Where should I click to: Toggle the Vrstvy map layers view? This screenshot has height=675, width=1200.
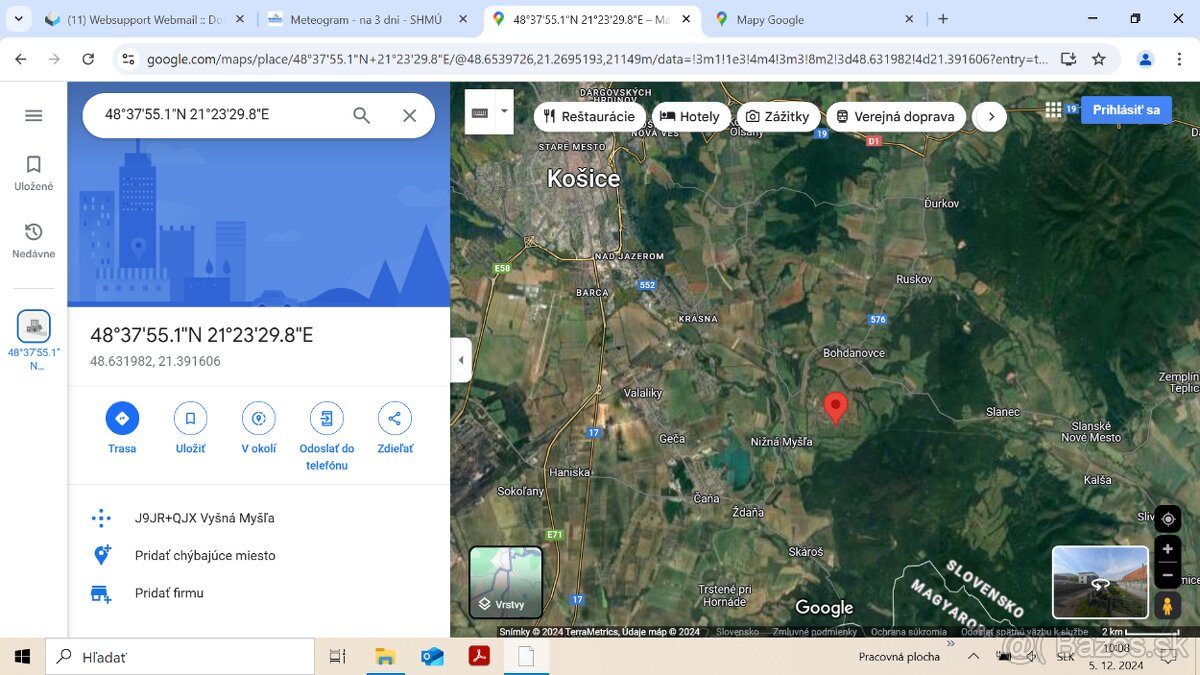point(506,582)
